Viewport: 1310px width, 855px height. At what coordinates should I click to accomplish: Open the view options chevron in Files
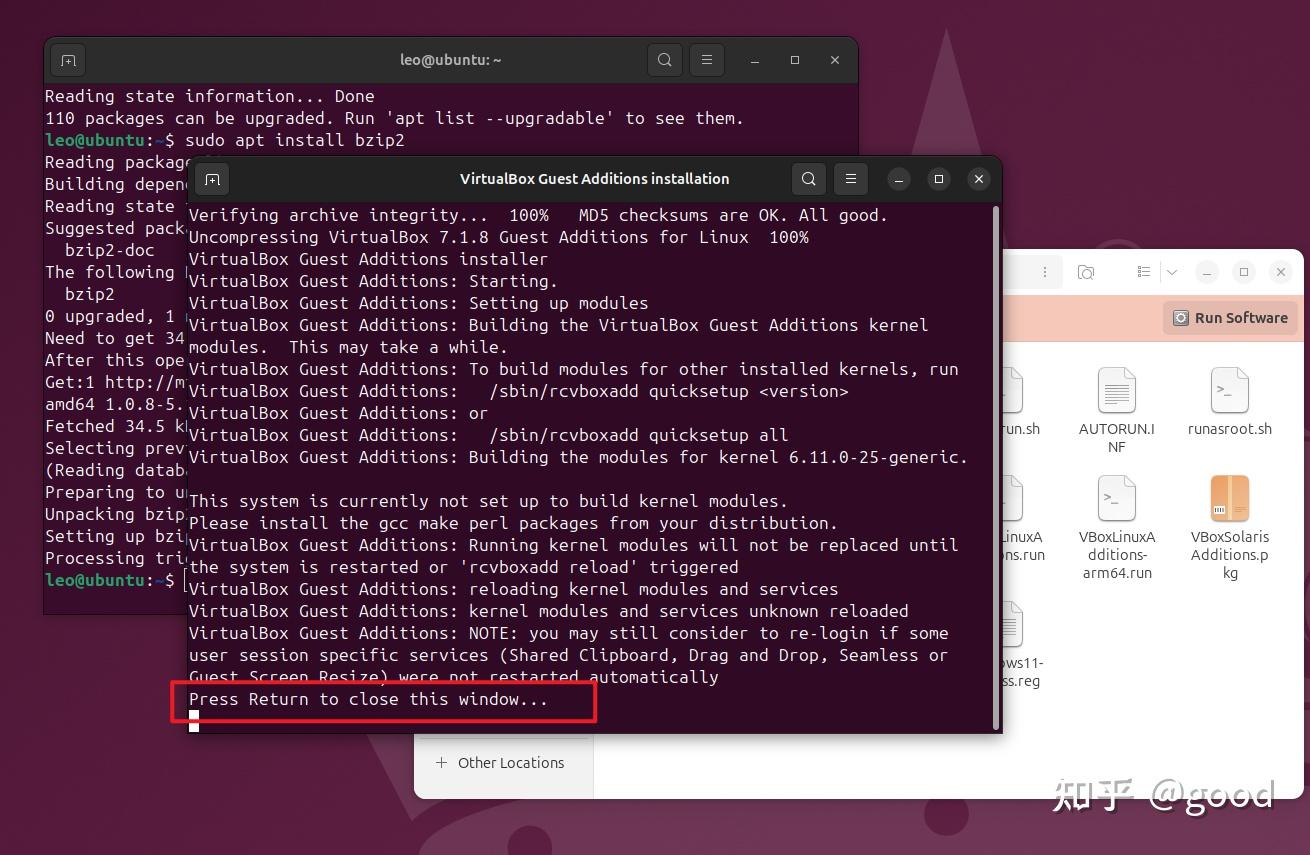[1172, 272]
